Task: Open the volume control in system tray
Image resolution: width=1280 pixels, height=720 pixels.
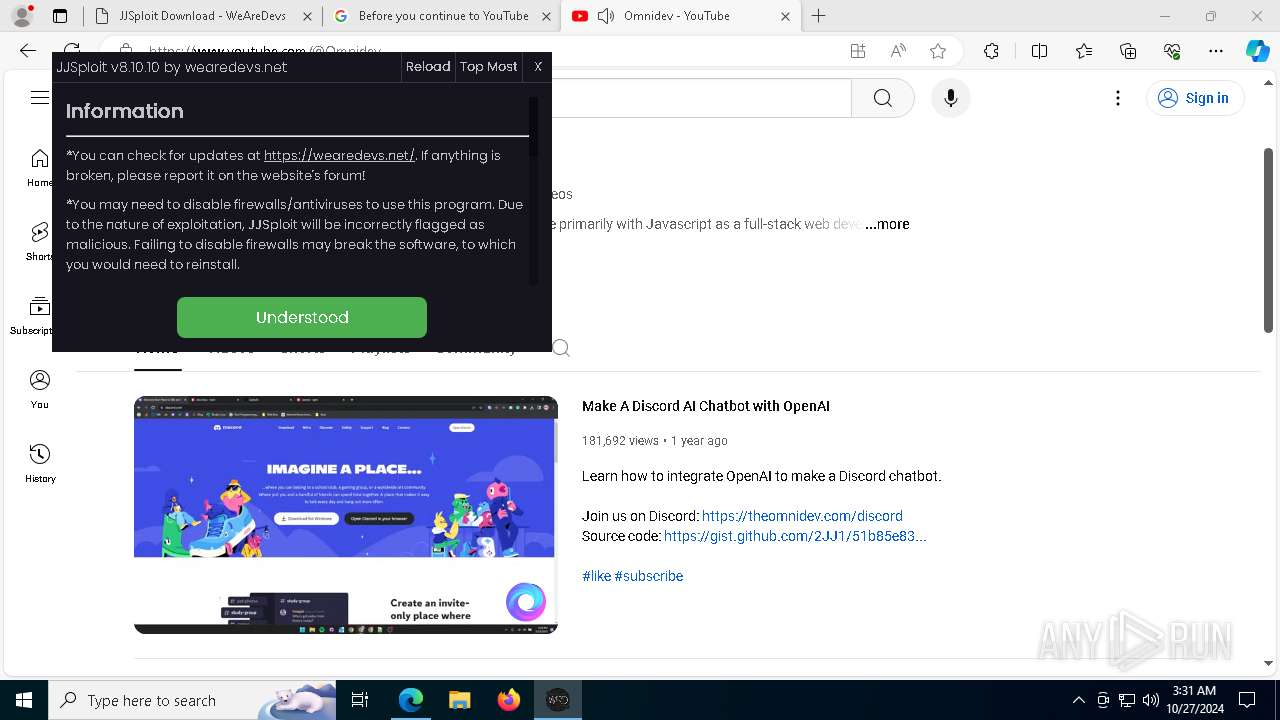Action: (x=1151, y=700)
